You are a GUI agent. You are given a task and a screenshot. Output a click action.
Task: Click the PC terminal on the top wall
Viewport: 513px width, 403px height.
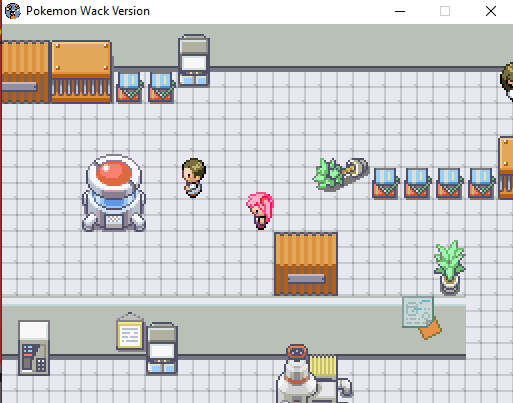(194, 60)
